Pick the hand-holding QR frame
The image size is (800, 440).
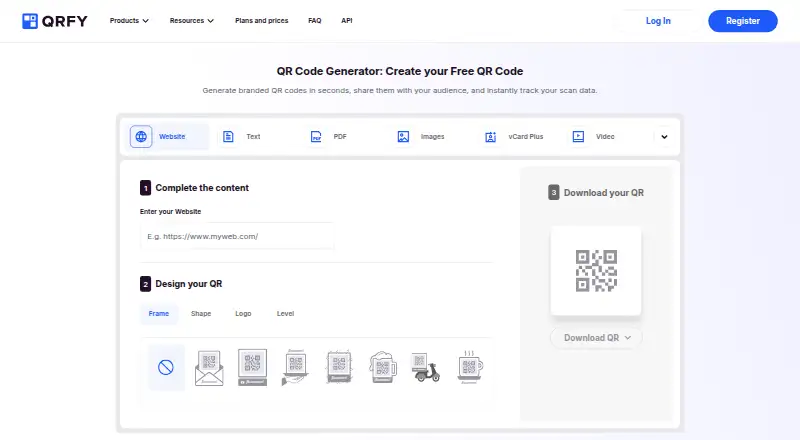pyautogui.click(x=295, y=368)
